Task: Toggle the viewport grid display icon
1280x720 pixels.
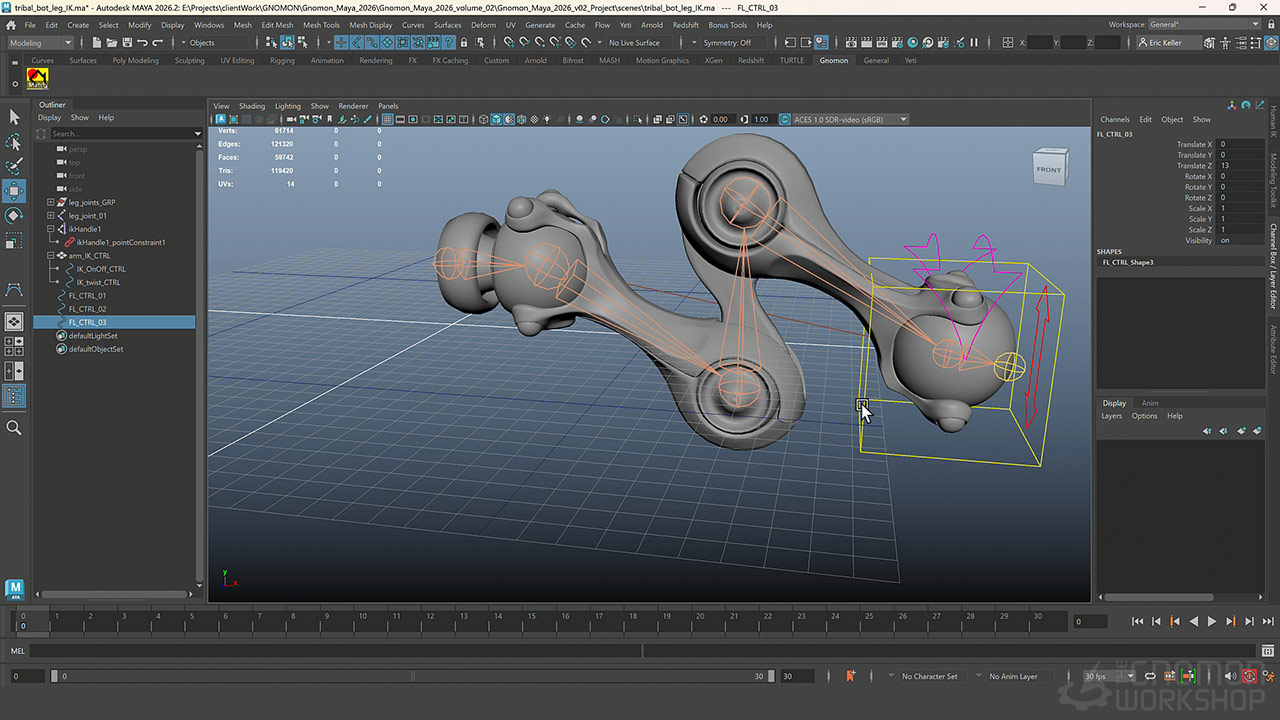Action: [387, 120]
